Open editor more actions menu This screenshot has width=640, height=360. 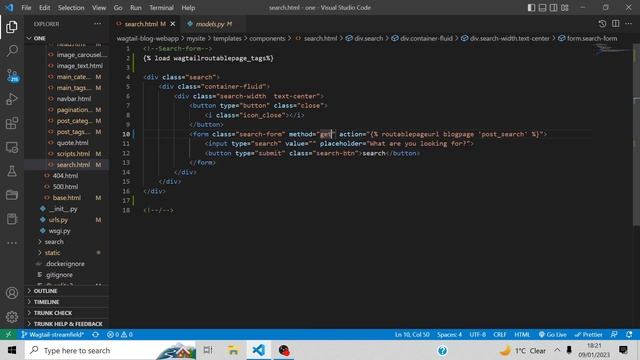point(629,24)
